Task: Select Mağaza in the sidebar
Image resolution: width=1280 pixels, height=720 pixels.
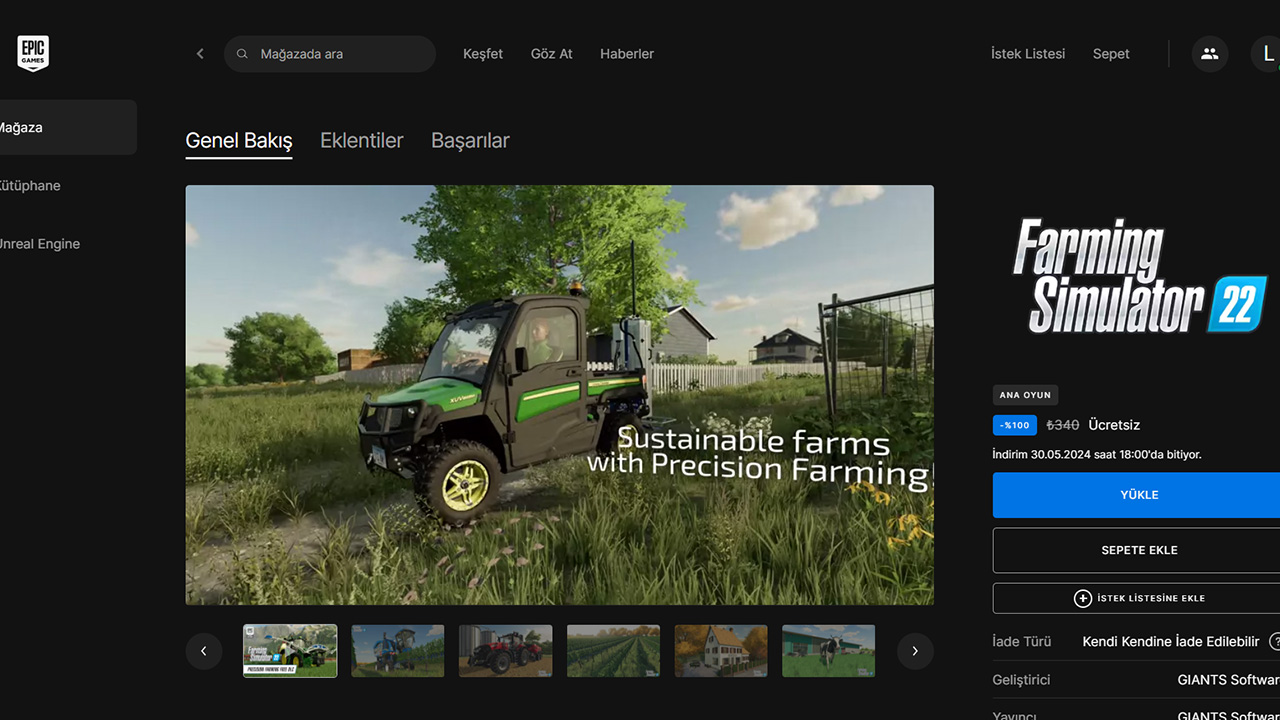Action: point(68,127)
